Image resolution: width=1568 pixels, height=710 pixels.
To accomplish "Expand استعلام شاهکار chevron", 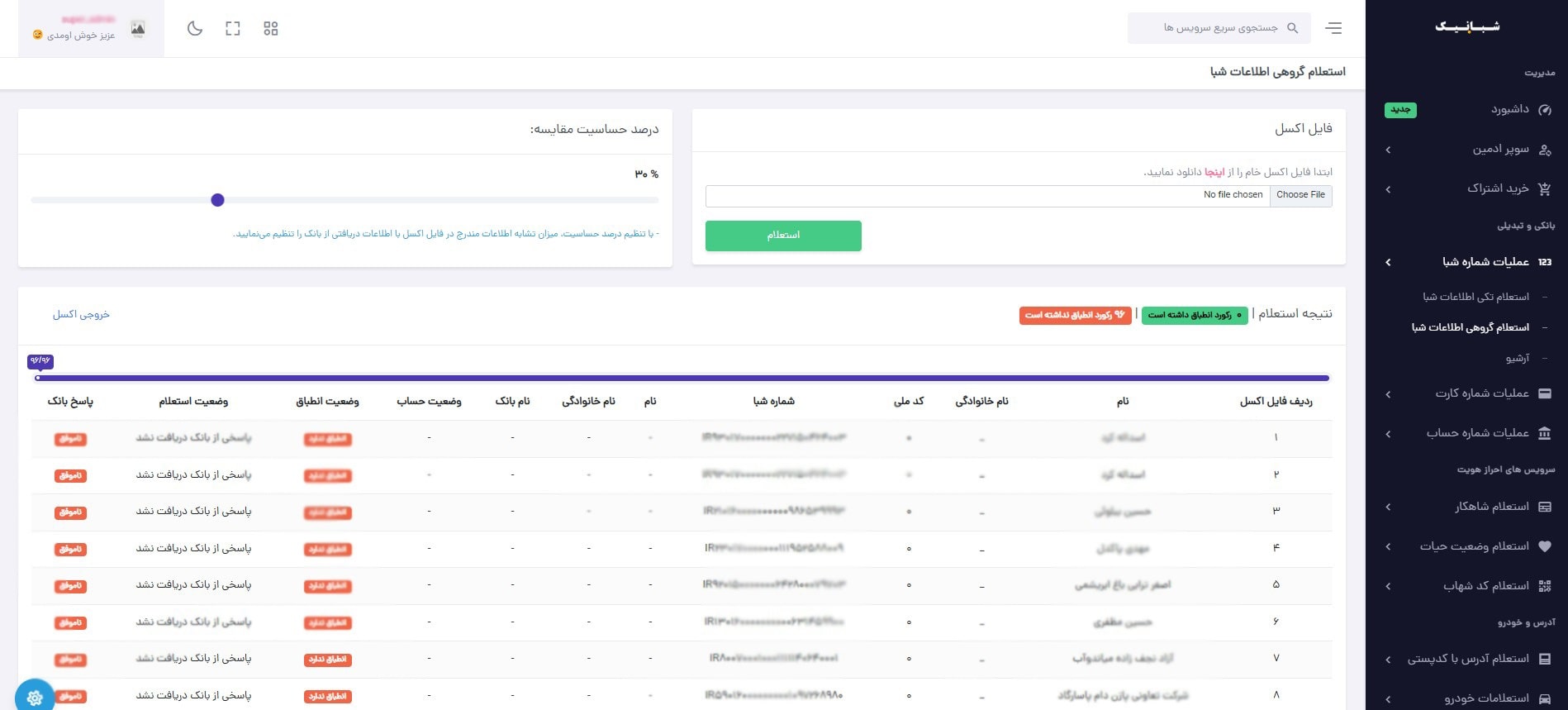I will point(1388,507).
